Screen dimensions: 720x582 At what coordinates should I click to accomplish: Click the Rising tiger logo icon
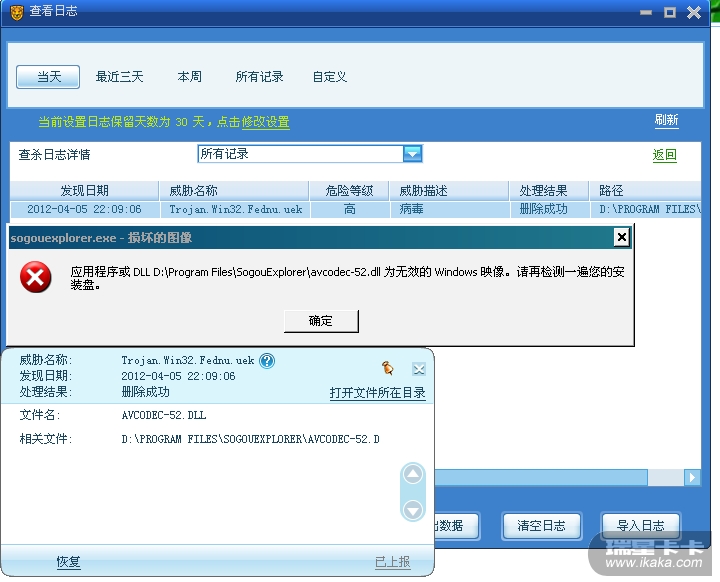(17, 12)
